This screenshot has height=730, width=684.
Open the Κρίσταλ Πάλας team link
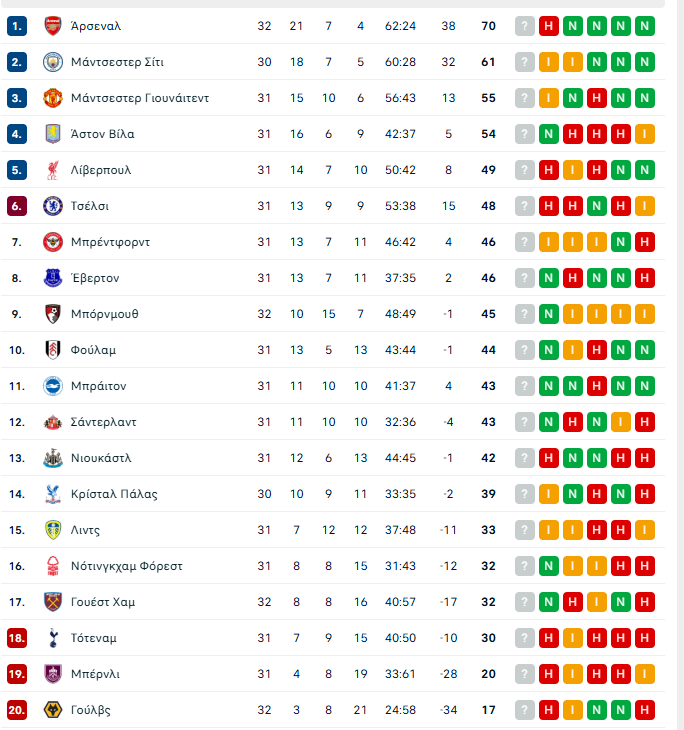114,494
